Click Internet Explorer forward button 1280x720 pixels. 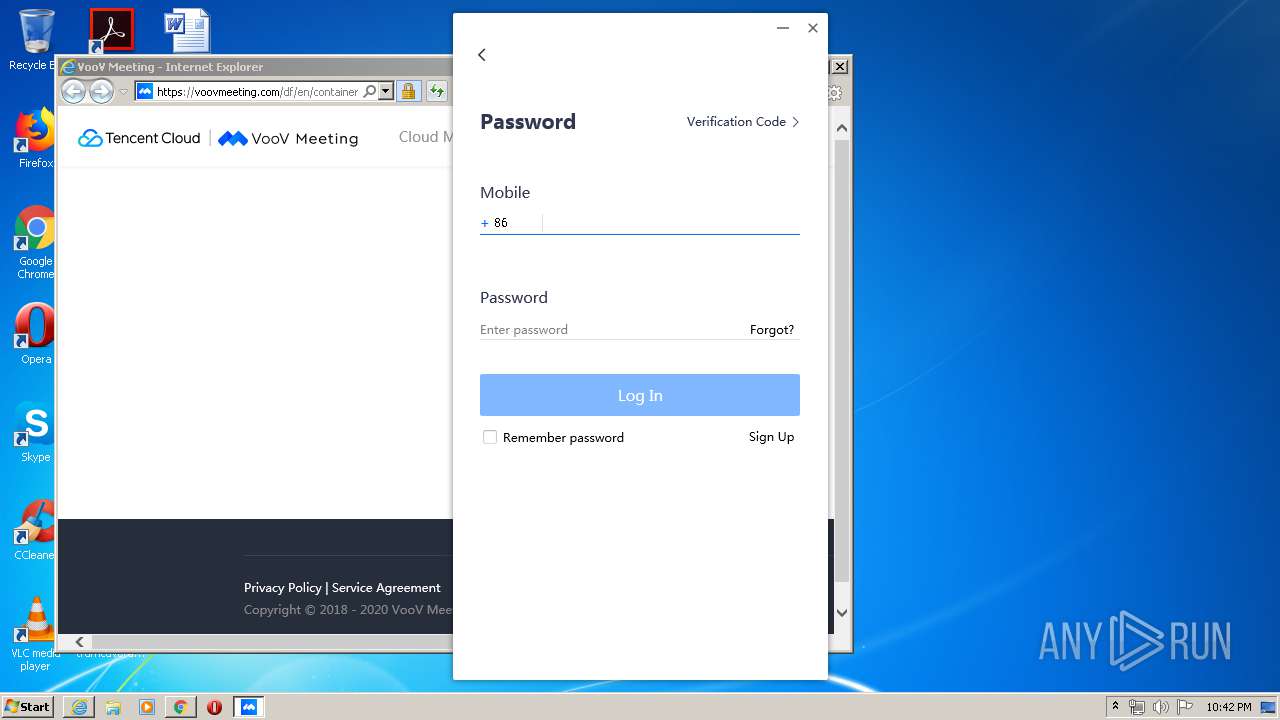pos(101,91)
